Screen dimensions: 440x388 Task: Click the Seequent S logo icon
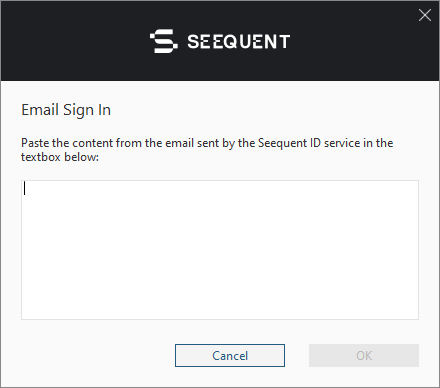click(163, 41)
